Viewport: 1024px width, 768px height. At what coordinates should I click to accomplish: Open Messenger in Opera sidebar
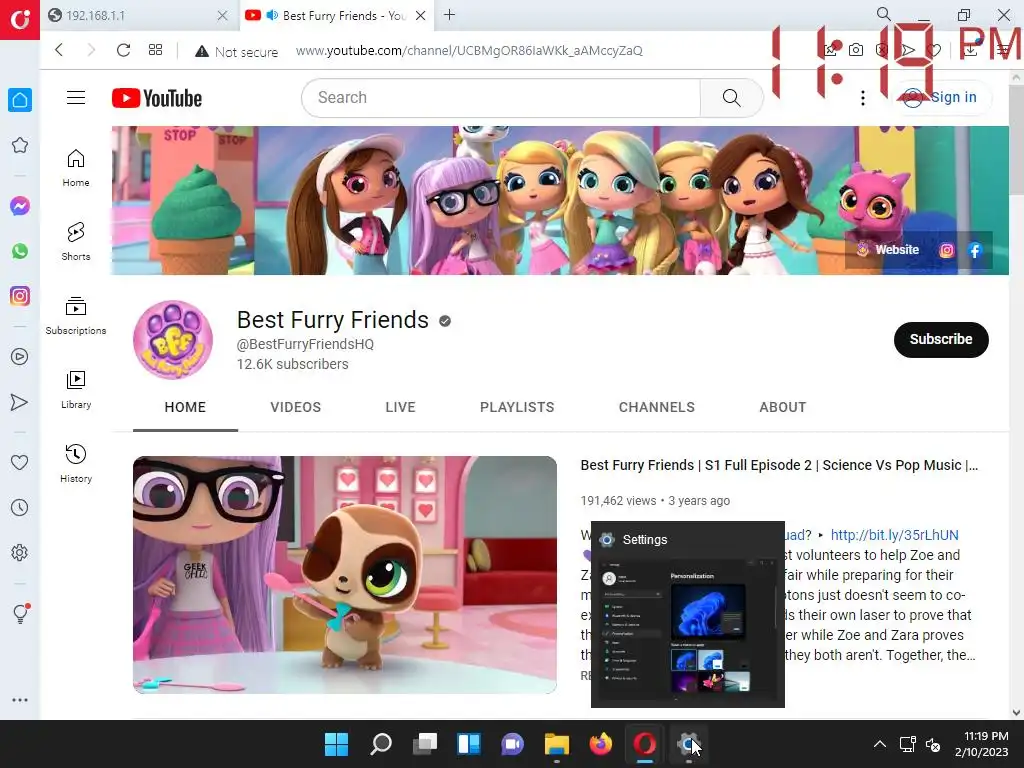20,206
